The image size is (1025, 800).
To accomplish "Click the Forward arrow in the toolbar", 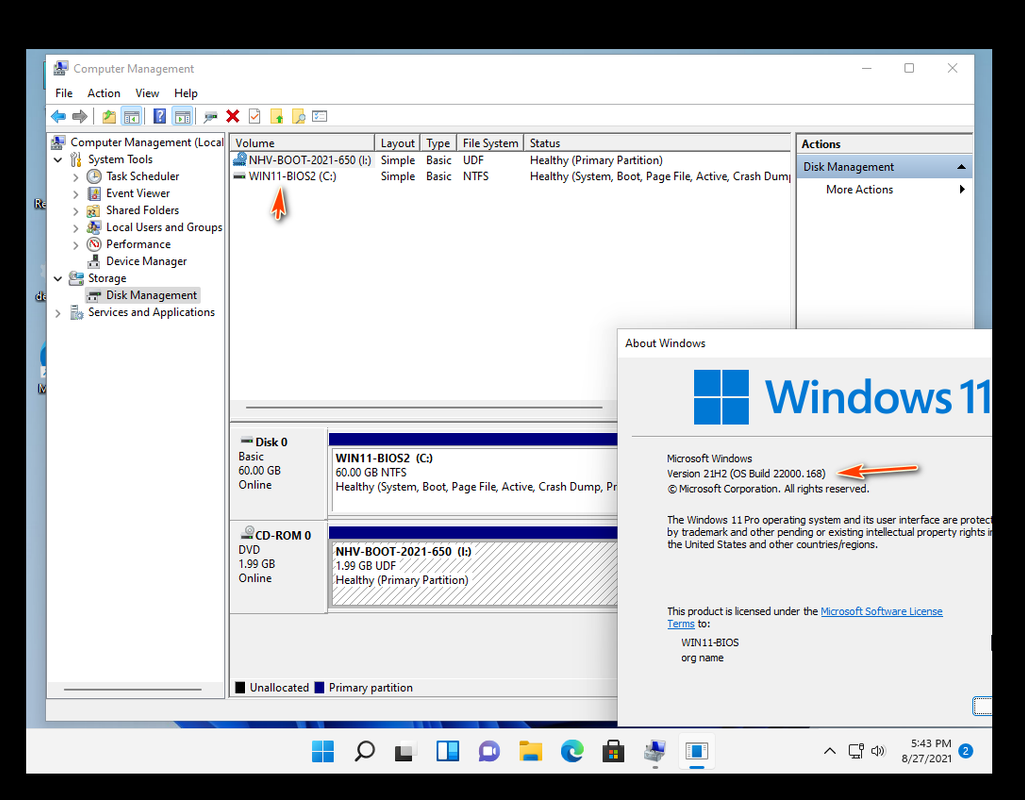I will click(x=80, y=117).
